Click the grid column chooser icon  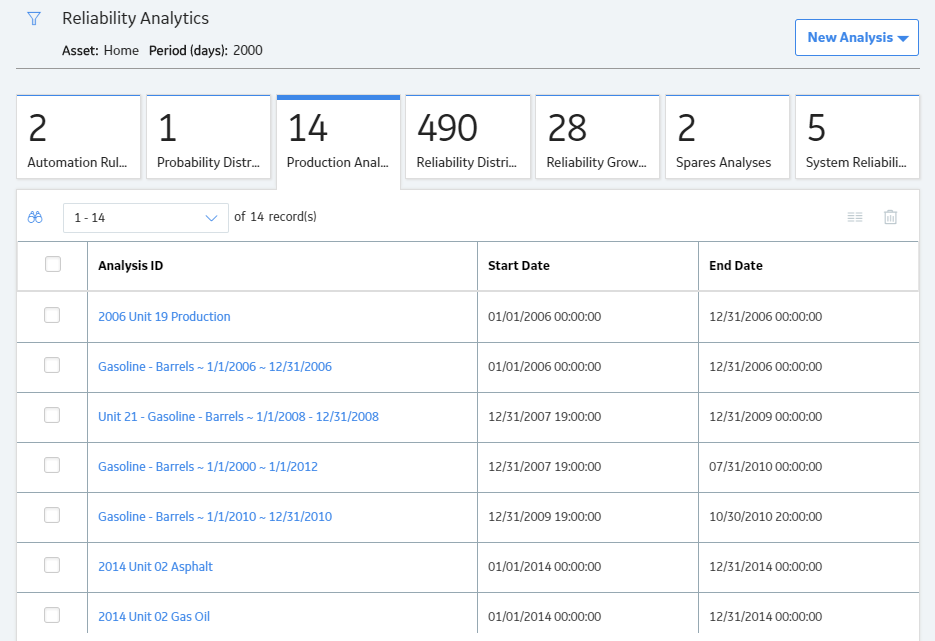point(854,217)
